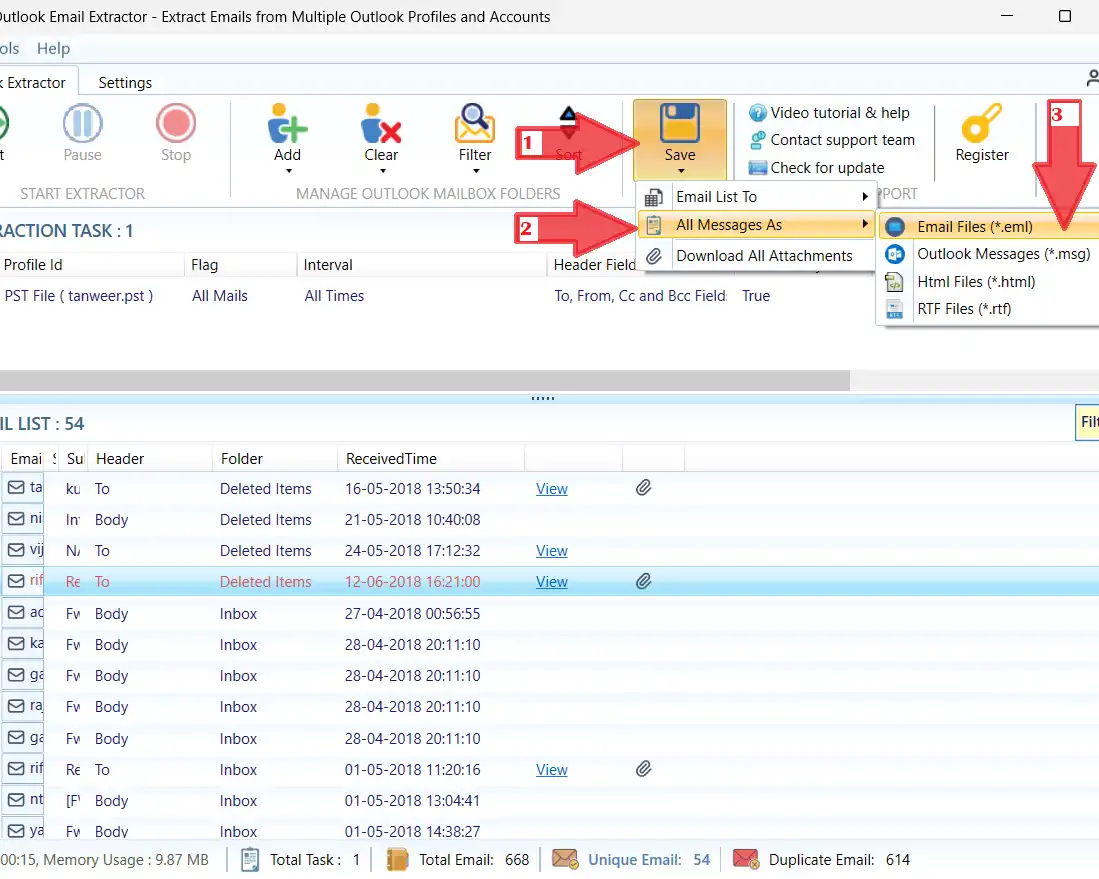Click Deleted Items cell for 21-05-2018 10:40:08
This screenshot has width=1099, height=879.
tap(266, 519)
